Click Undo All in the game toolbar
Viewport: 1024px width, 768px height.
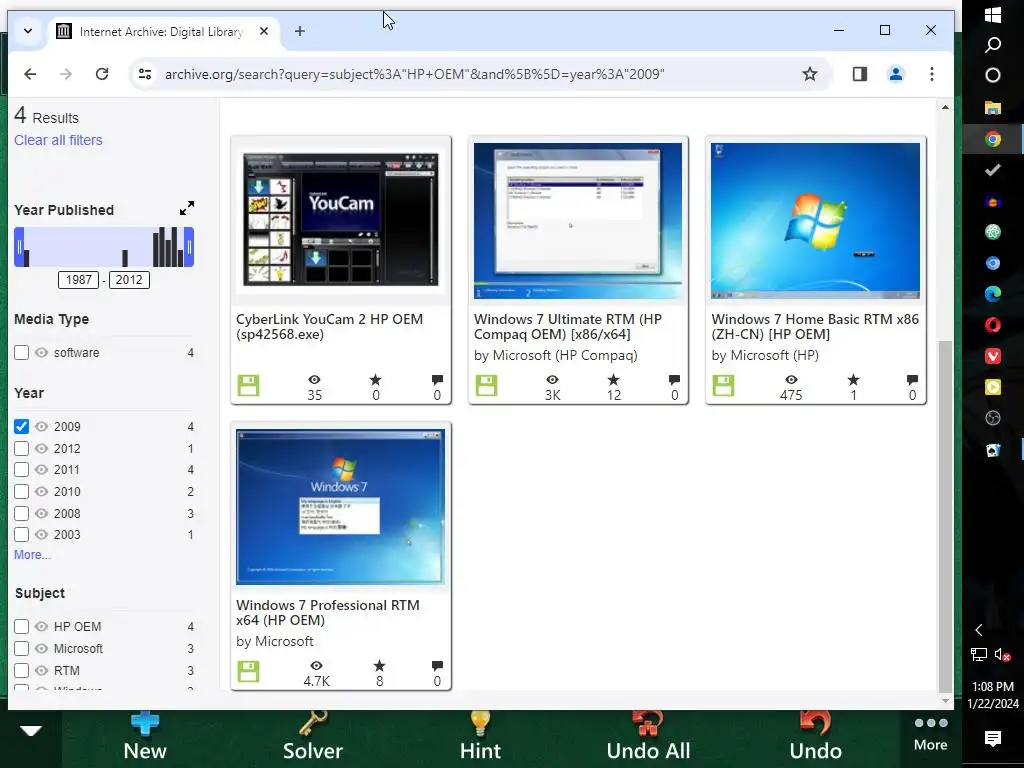(648, 737)
